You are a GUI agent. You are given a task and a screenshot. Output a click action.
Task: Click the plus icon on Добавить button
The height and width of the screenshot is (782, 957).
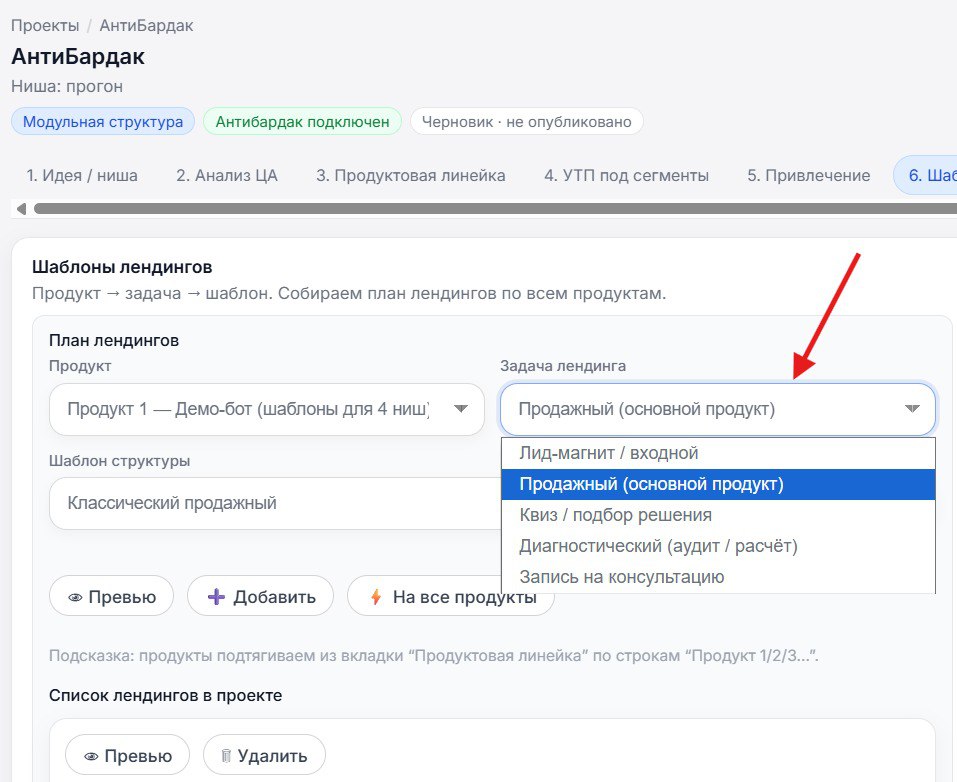pos(216,597)
